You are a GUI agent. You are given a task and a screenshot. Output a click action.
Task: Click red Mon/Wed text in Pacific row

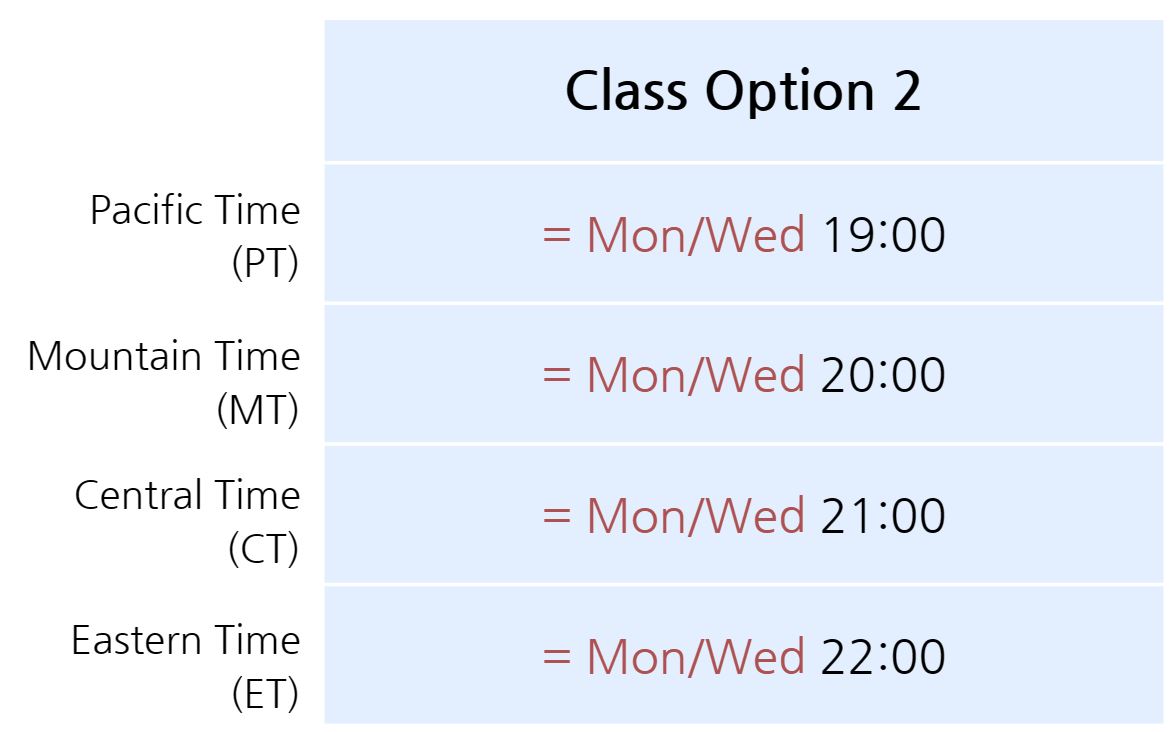pos(696,235)
